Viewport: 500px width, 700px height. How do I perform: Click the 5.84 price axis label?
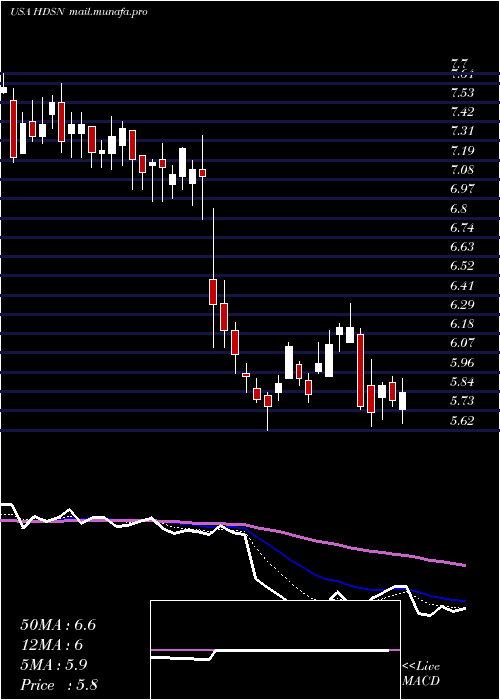[462, 382]
